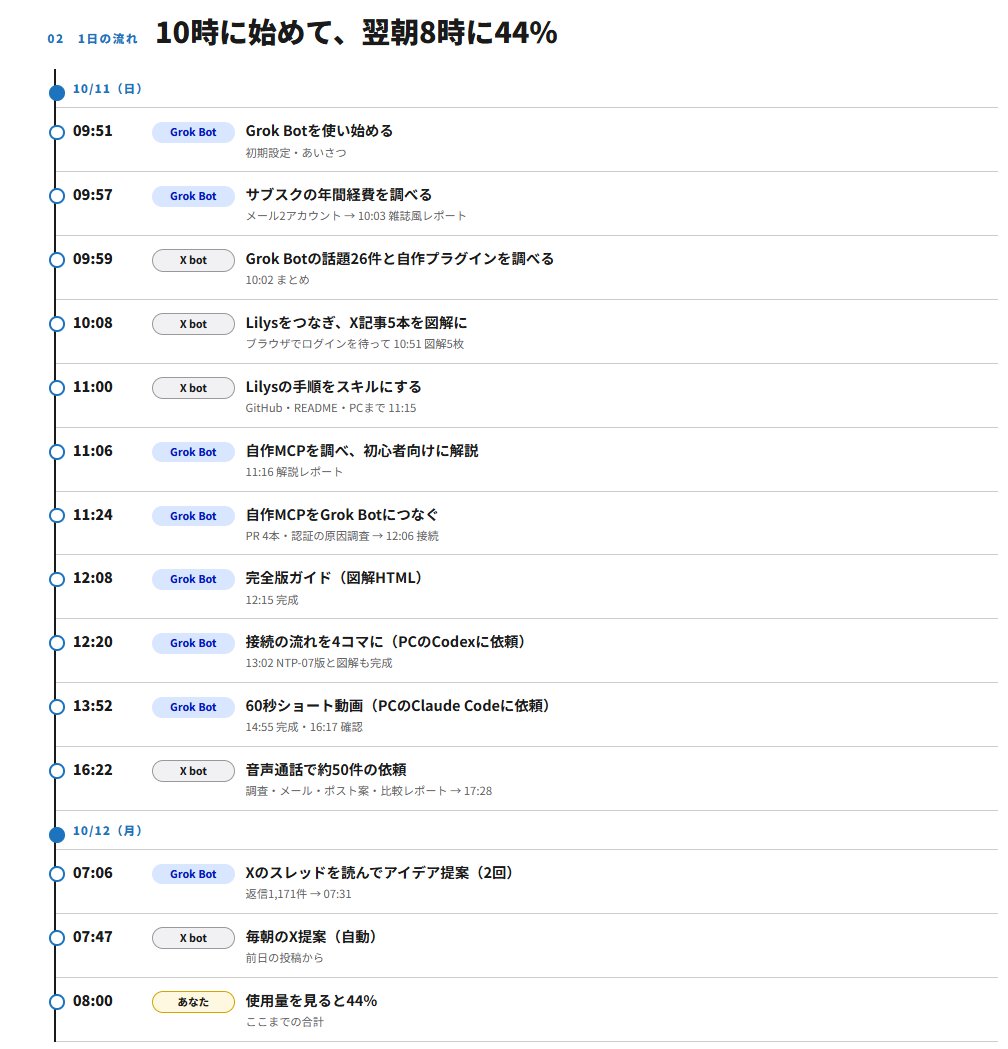Click '13:02 NTP-07版と図解も完成'

pyautogui.click(x=319, y=663)
